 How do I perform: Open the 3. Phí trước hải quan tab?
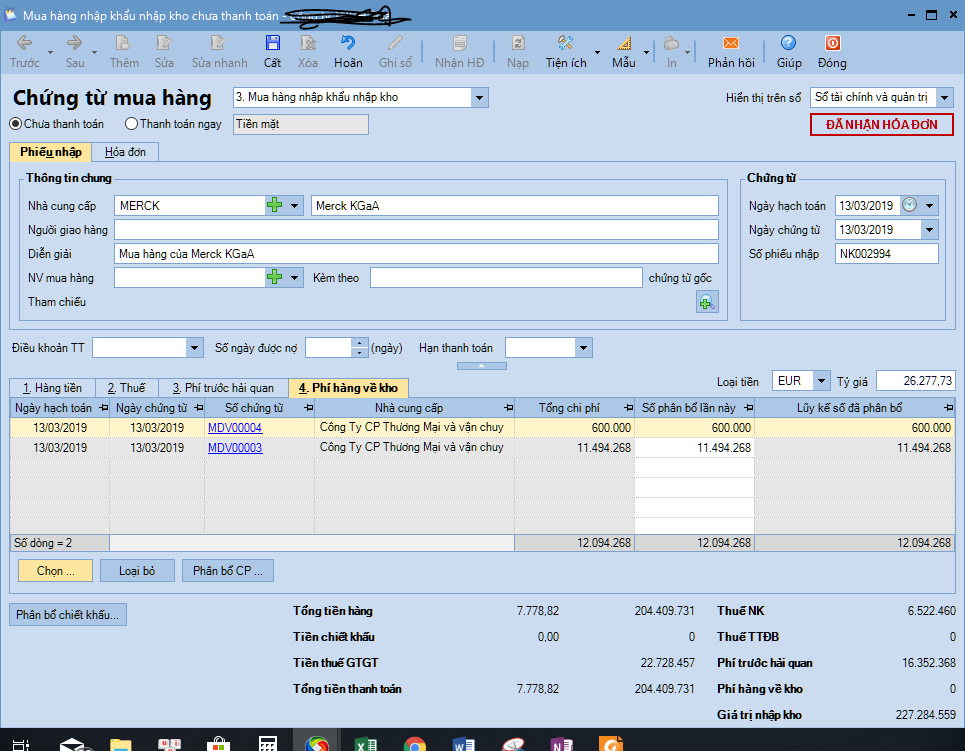[x=223, y=388]
